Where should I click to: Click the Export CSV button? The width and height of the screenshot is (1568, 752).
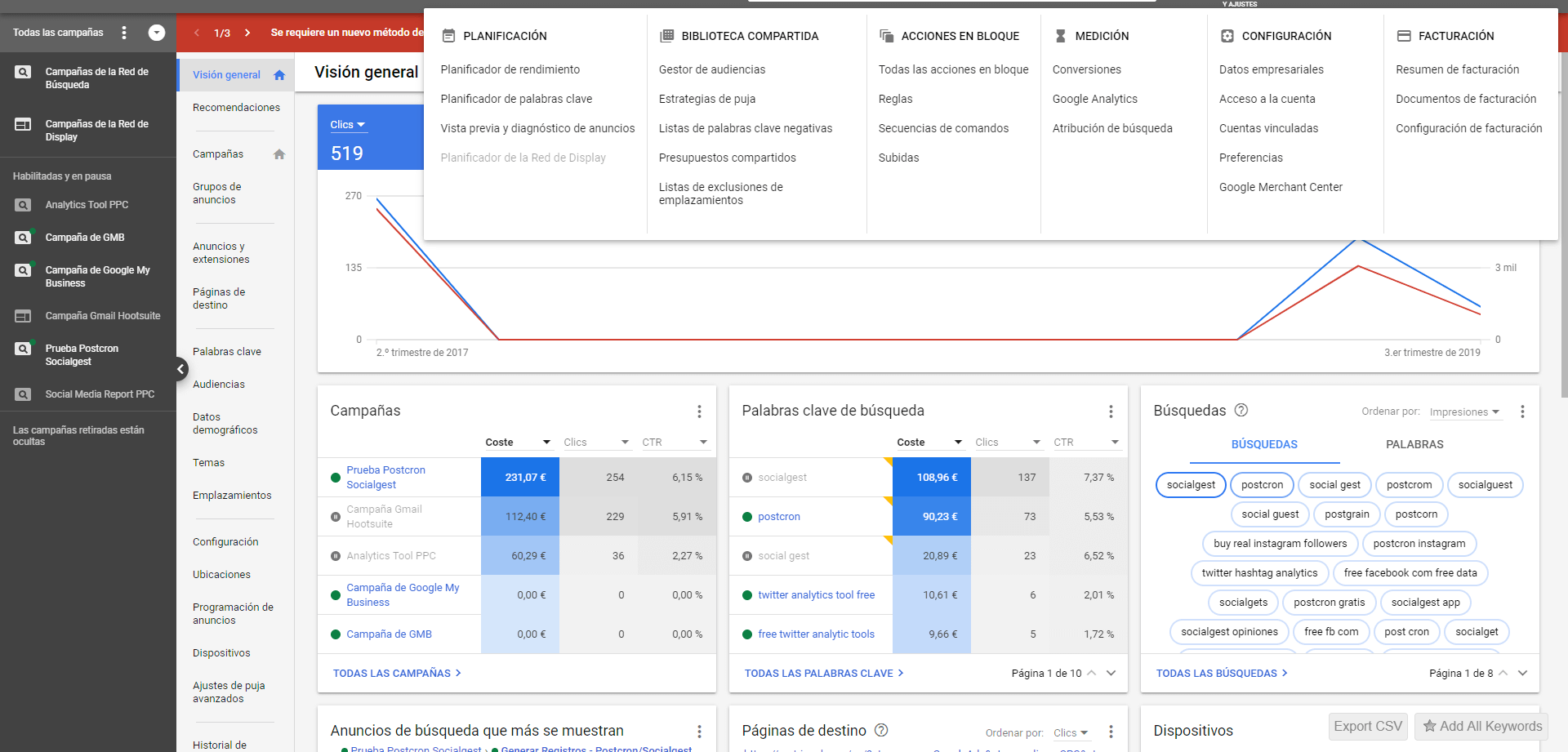click(x=1368, y=726)
